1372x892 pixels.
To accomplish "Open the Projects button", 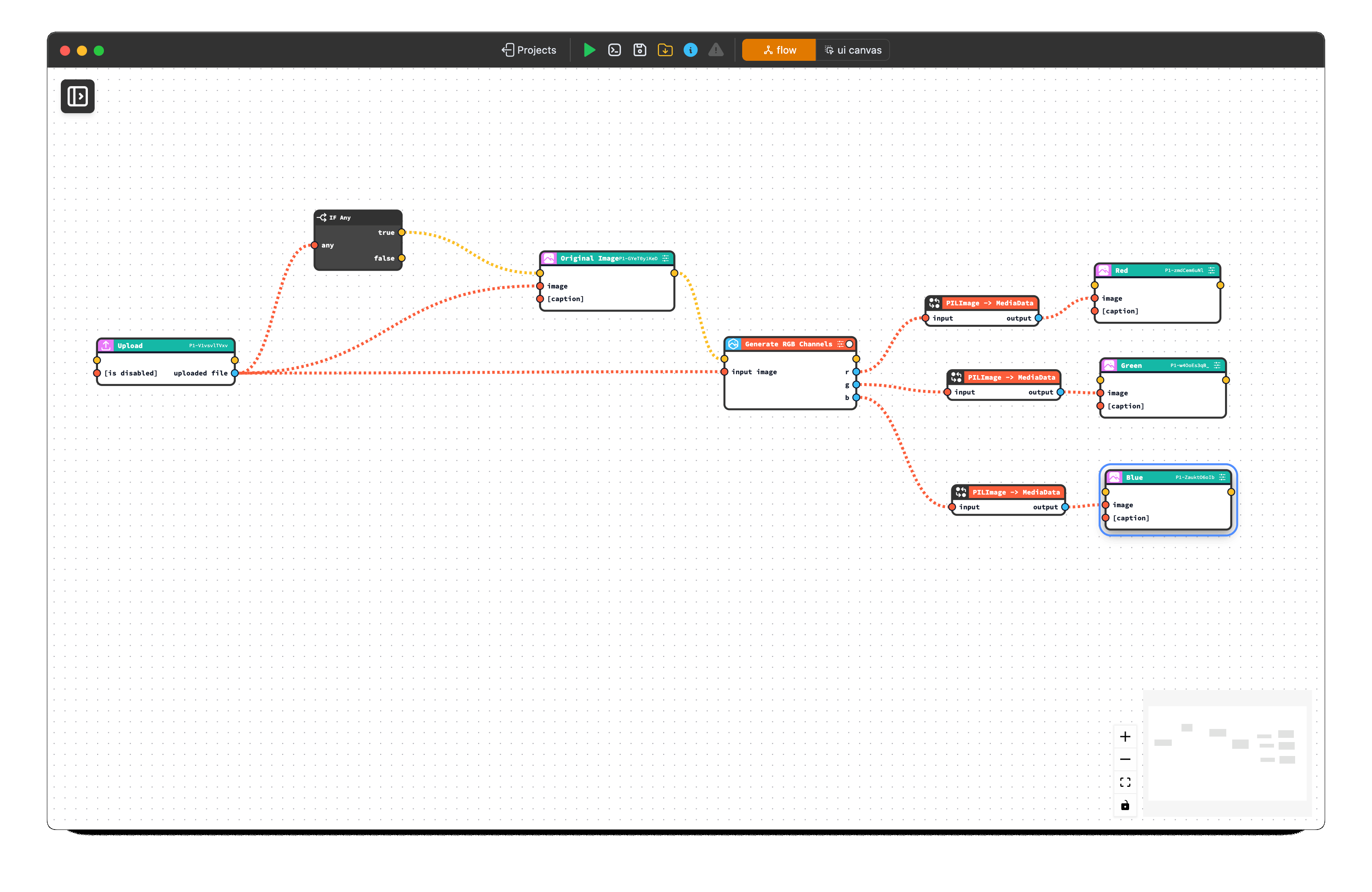I will tap(529, 50).
